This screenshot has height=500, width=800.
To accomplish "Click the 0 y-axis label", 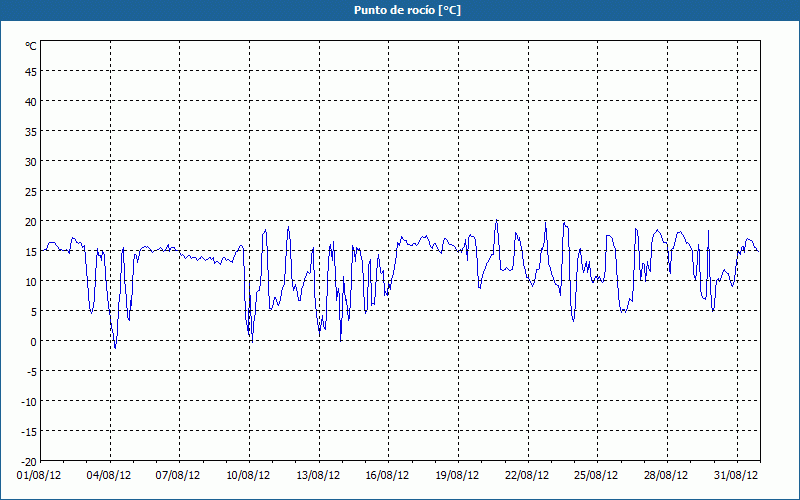I will point(34,342).
